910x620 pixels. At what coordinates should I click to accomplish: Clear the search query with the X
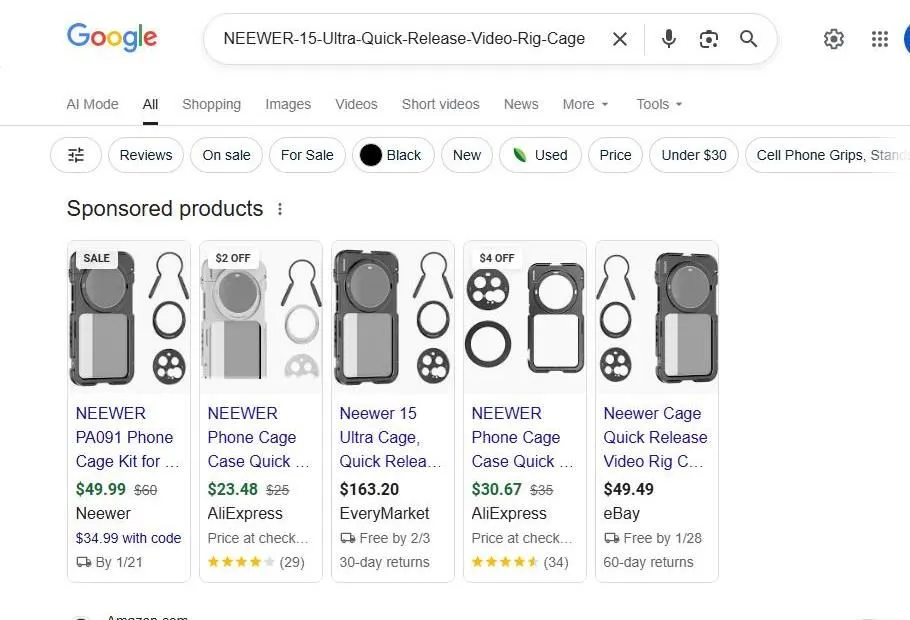[619, 38]
